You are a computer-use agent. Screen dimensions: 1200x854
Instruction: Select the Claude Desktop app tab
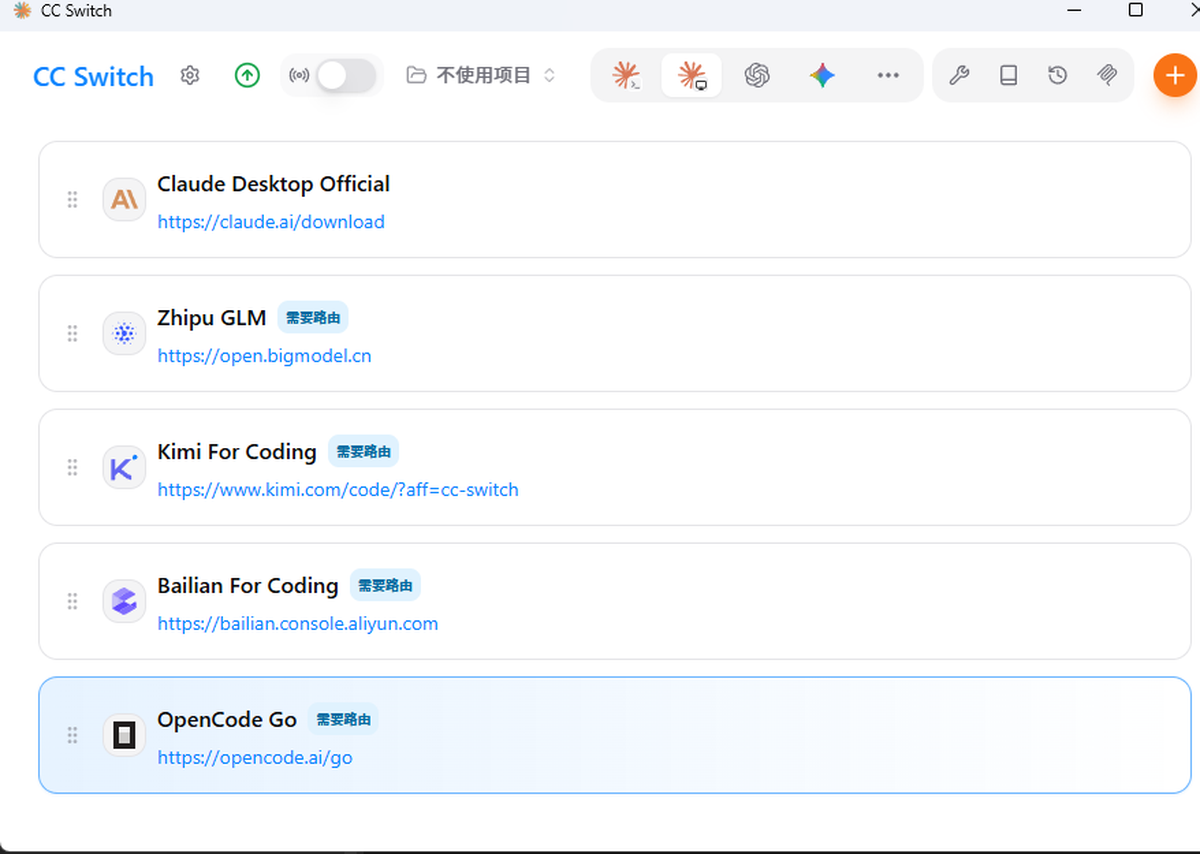691,75
